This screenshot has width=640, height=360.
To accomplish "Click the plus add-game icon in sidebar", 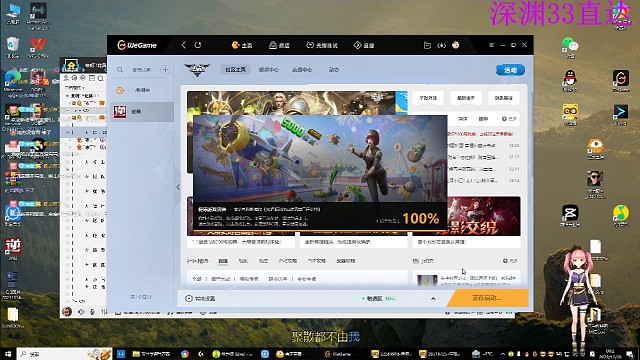I will [165, 70].
